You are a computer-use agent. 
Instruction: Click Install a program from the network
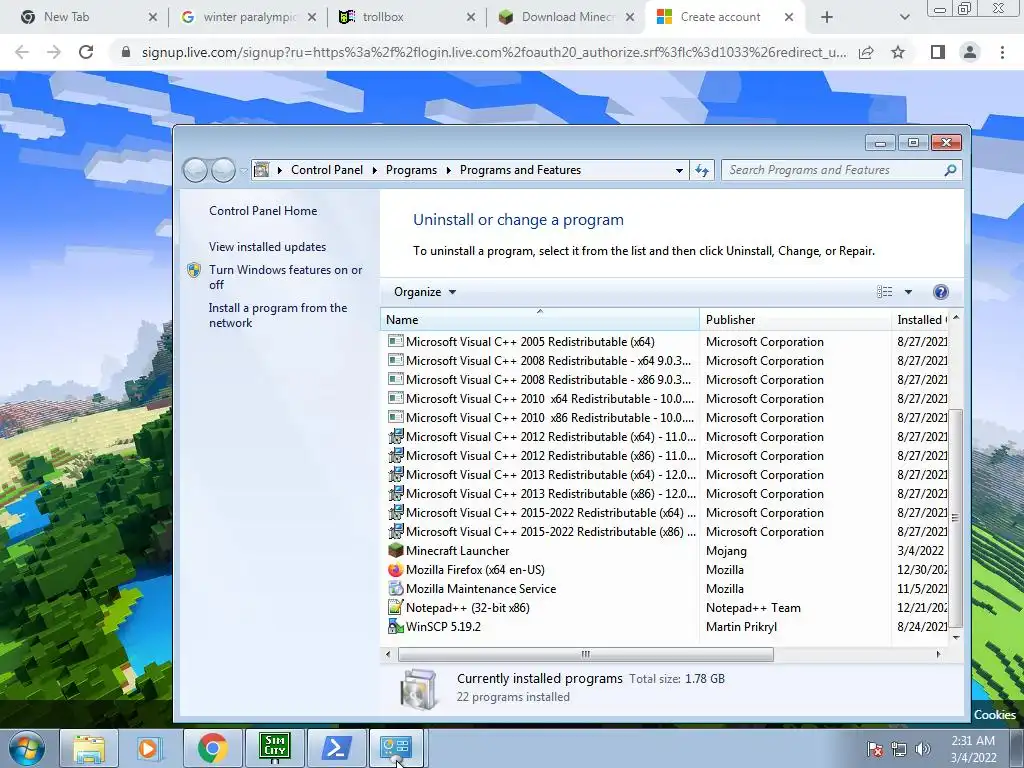(278, 315)
